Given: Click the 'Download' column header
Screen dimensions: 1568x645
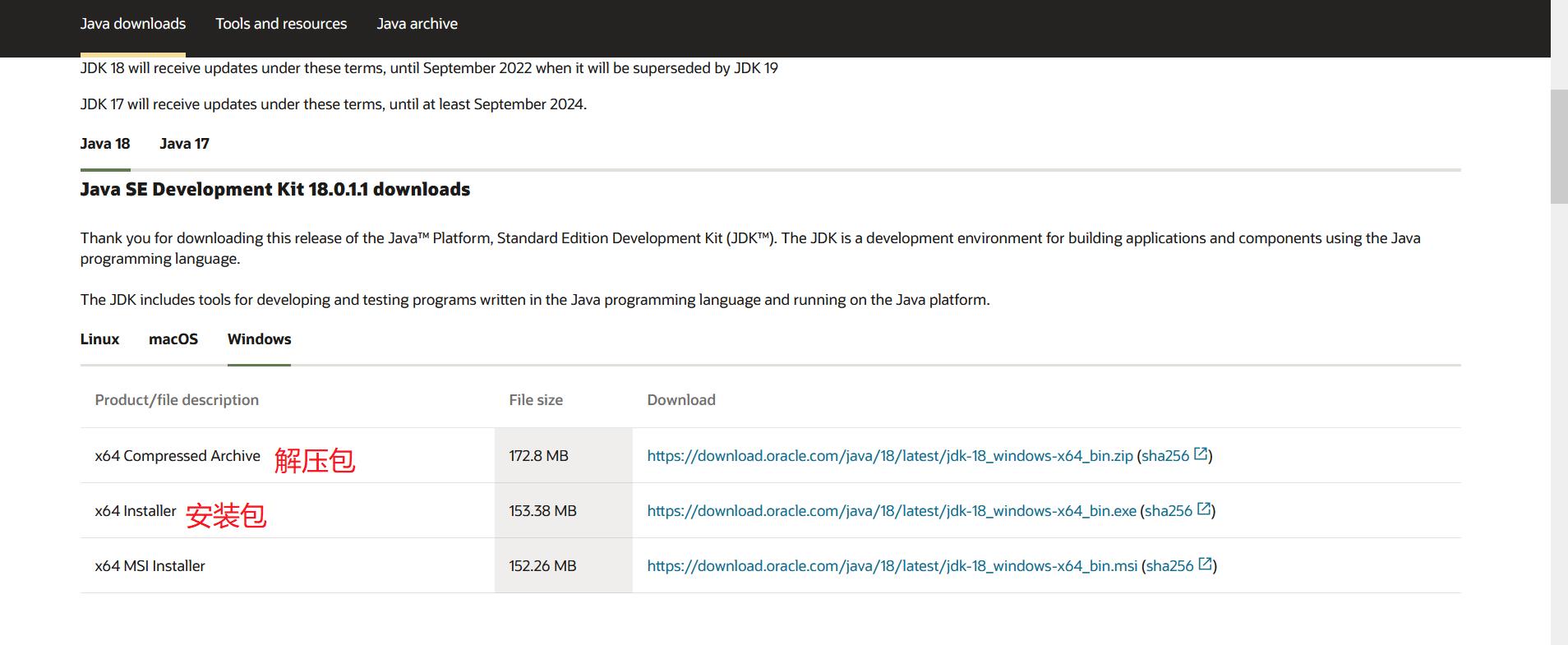Looking at the screenshot, I should pyautogui.click(x=681, y=400).
